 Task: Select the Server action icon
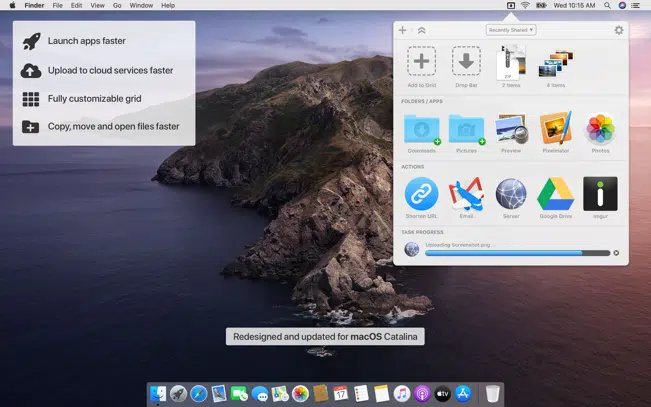511,194
